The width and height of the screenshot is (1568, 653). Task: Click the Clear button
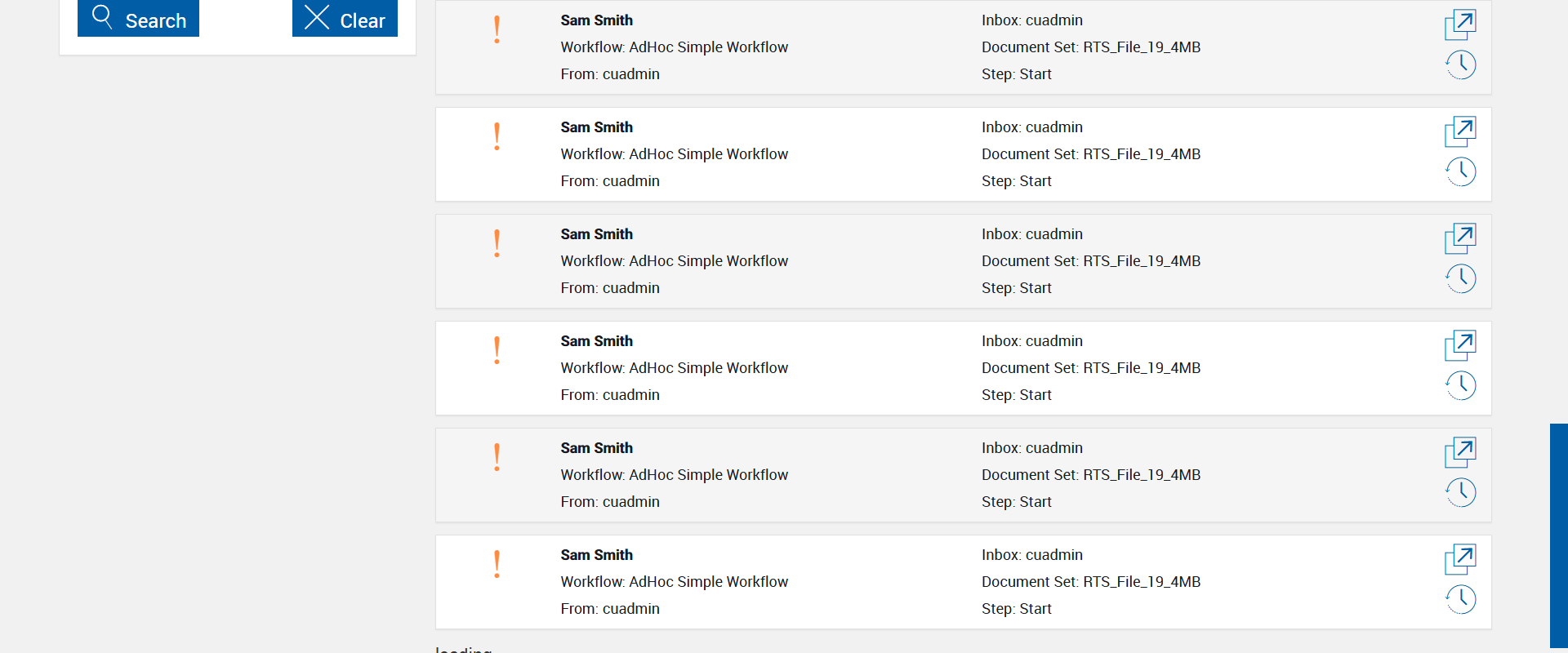[345, 18]
